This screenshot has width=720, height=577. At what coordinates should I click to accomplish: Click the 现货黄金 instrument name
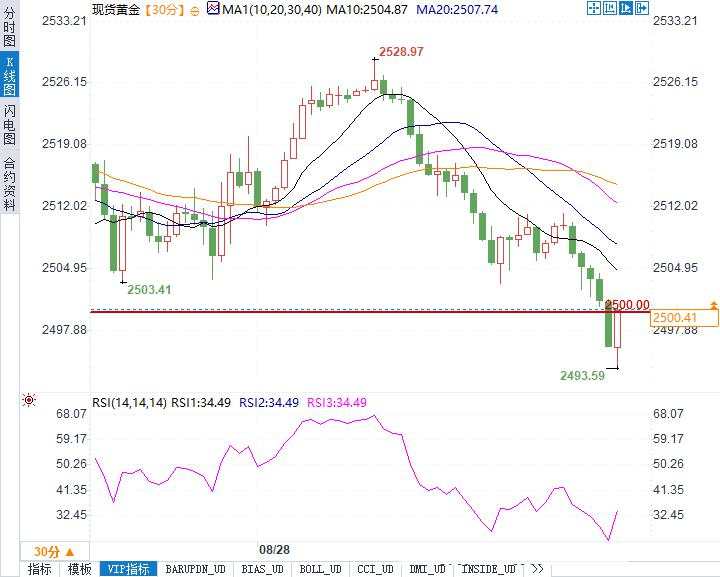pyautogui.click(x=116, y=10)
